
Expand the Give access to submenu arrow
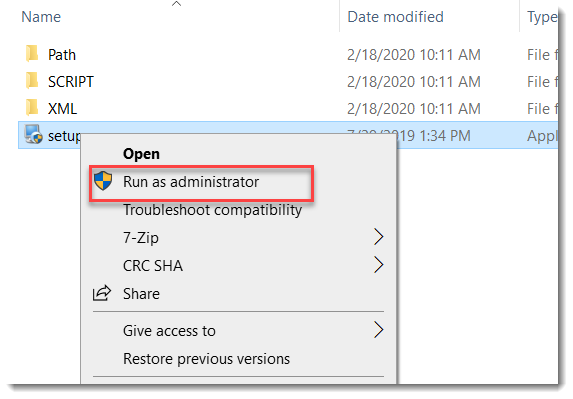coord(379,330)
